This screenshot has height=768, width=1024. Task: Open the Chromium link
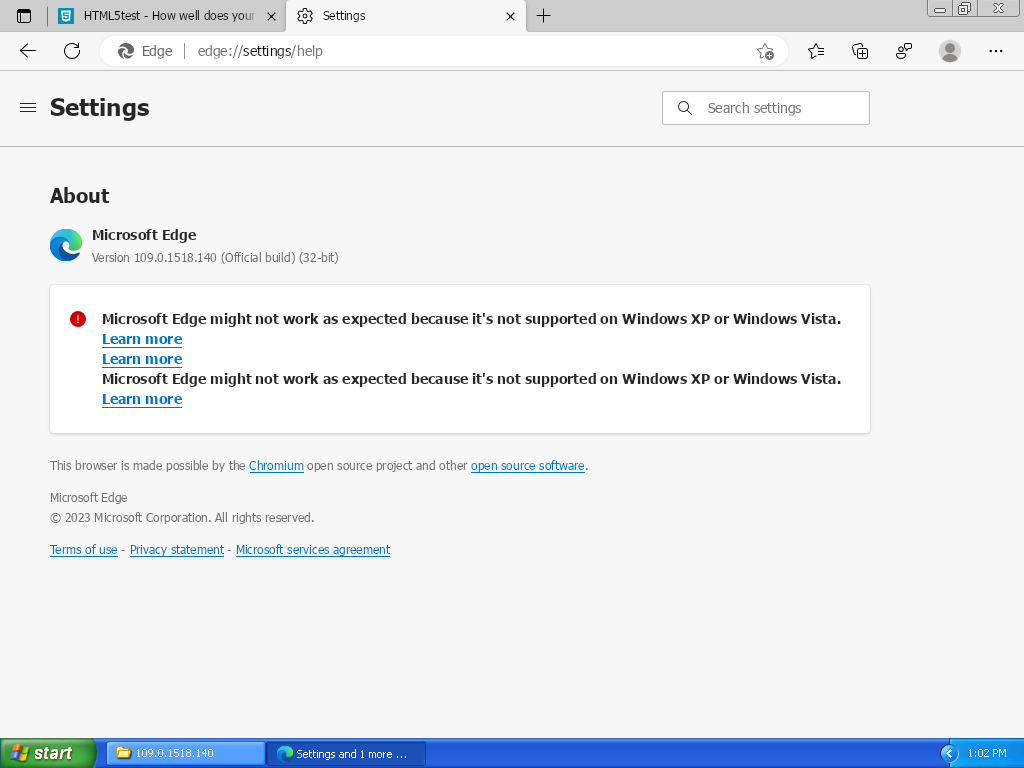(x=276, y=466)
